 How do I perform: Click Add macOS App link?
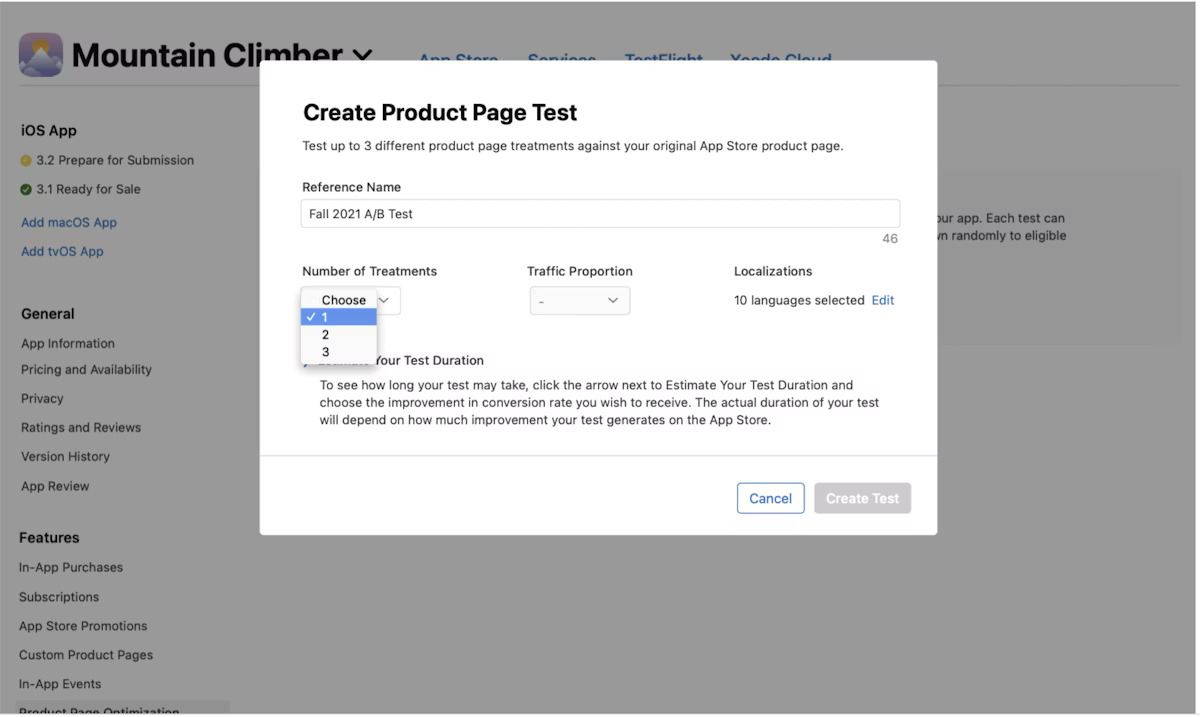[x=69, y=222]
